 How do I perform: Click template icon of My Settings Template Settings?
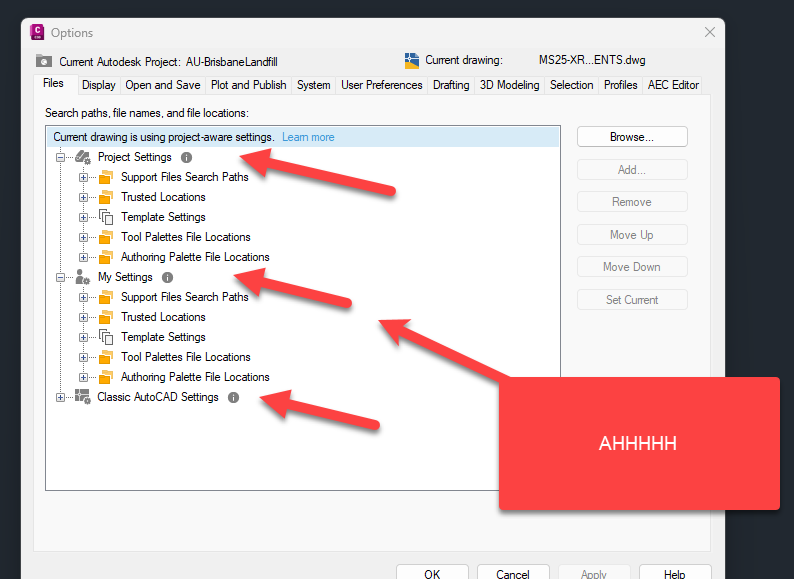click(x=106, y=337)
